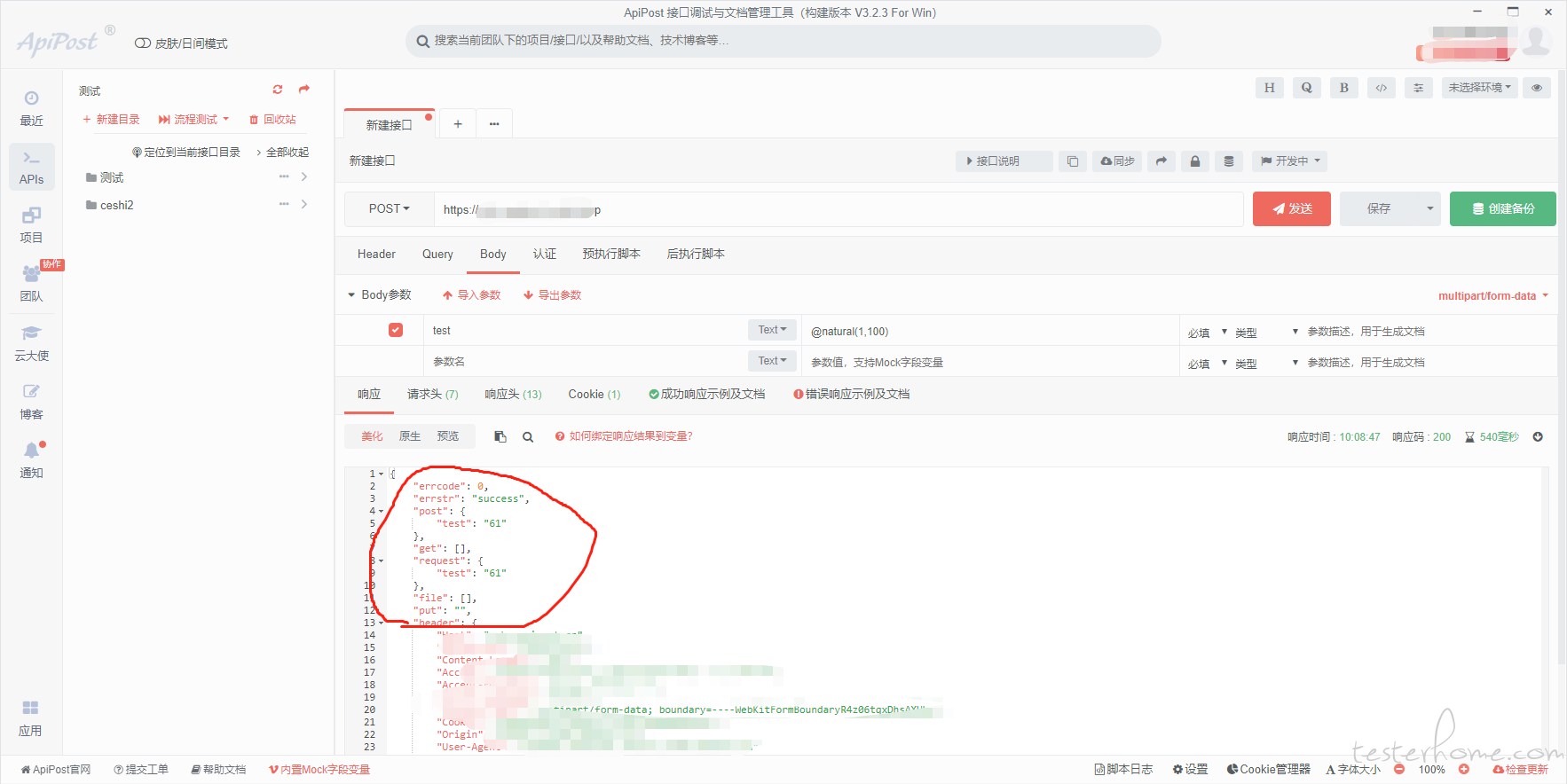Click the H toolbar button
Screen dimensions: 1567x784
pos(1270,88)
